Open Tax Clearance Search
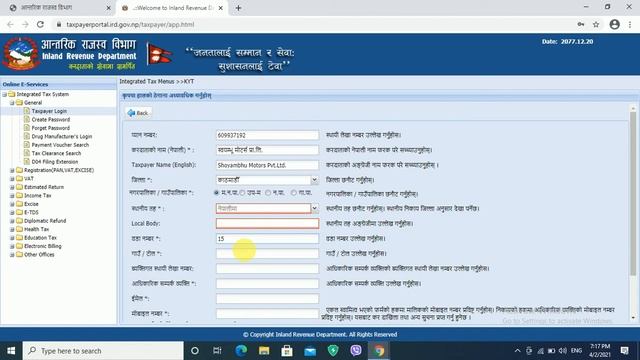 [x=56, y=153]
